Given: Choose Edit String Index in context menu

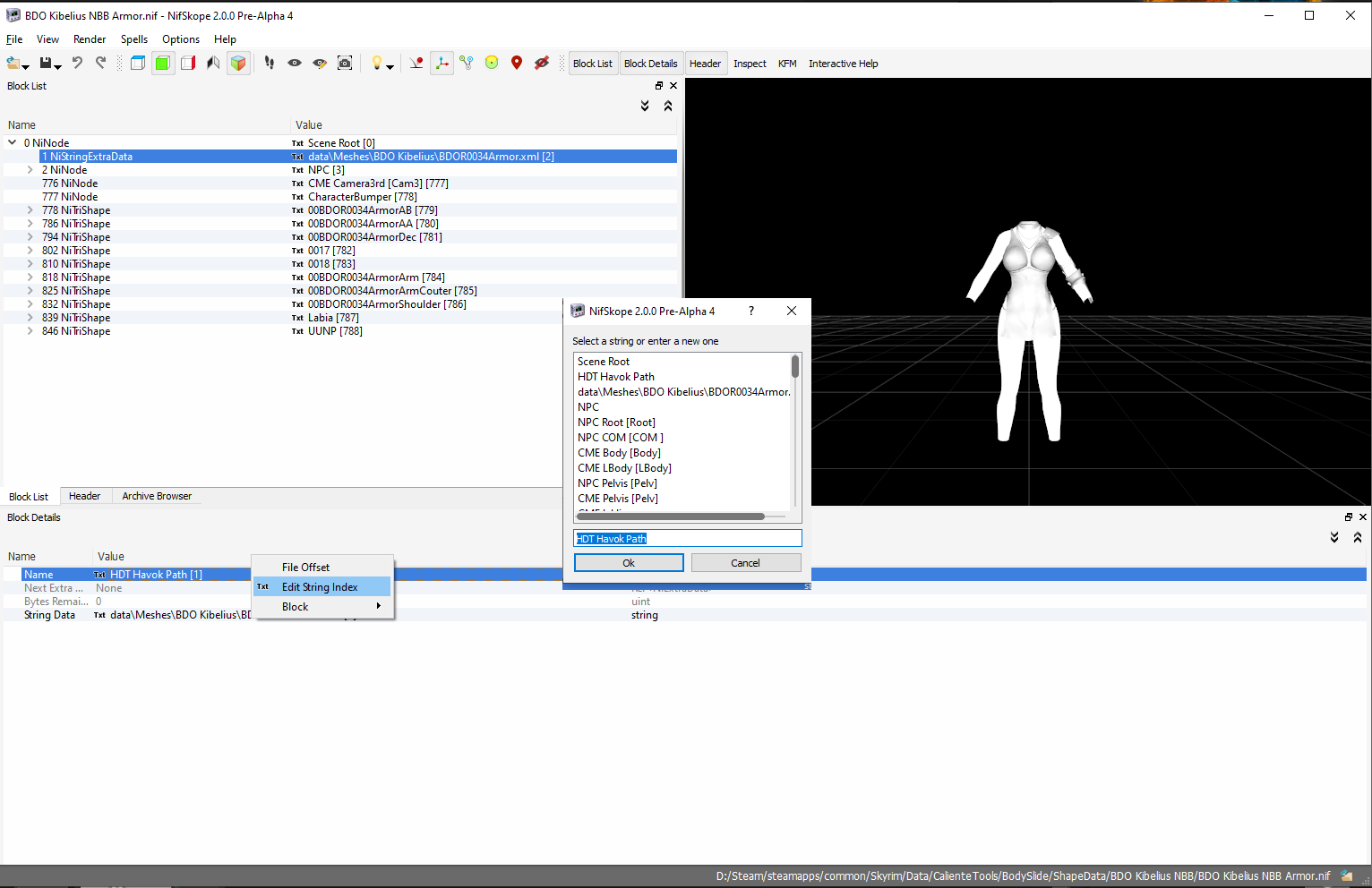Looking at the screenshot, I should [x=322, y=587].
